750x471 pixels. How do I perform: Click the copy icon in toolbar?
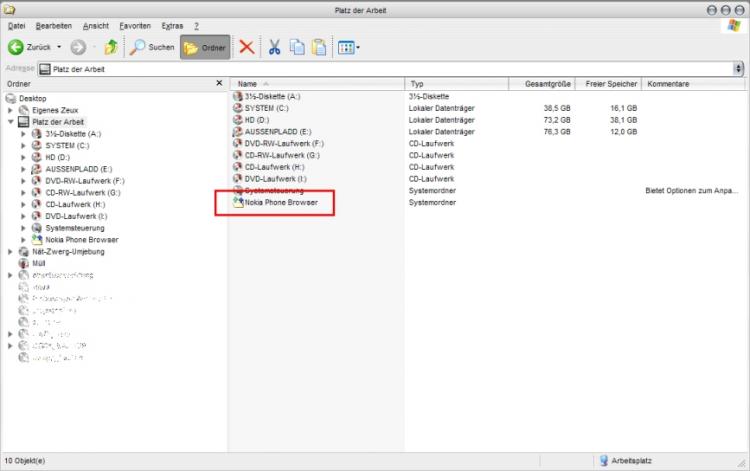297,47
